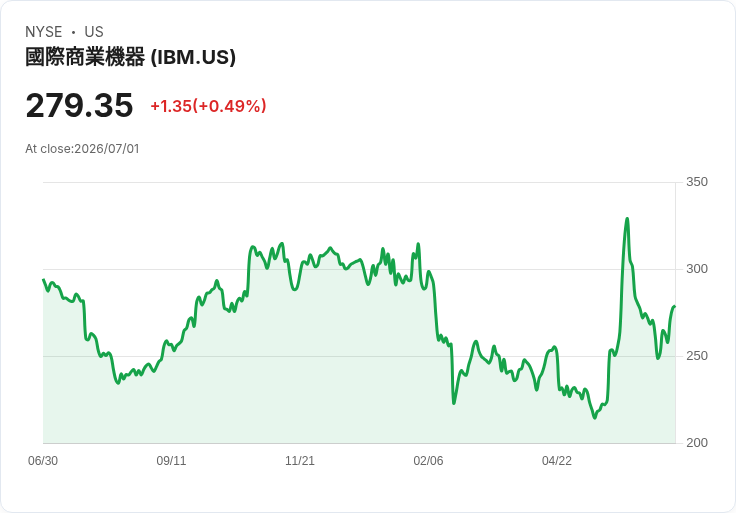
Task: Click the 350 y-axis price label
Action: (x=697, y=182)
